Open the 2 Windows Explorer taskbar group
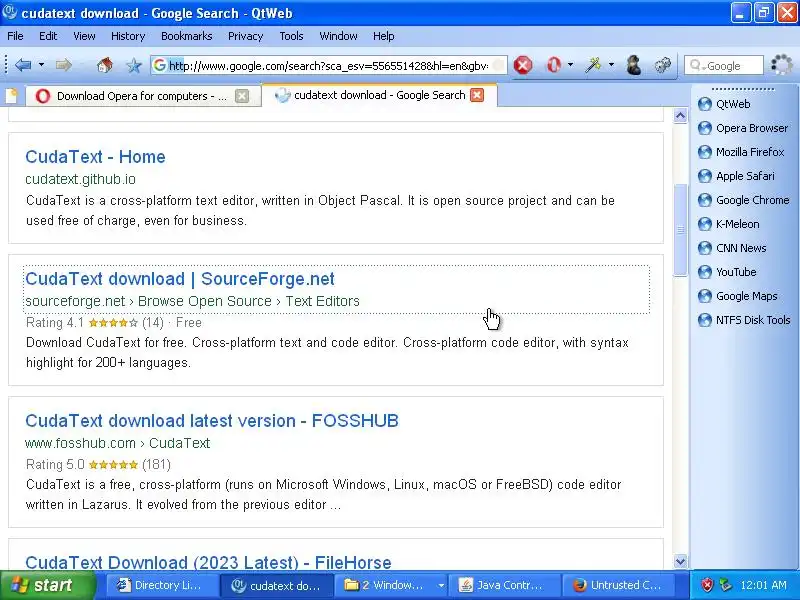 (x=390, y=585)
